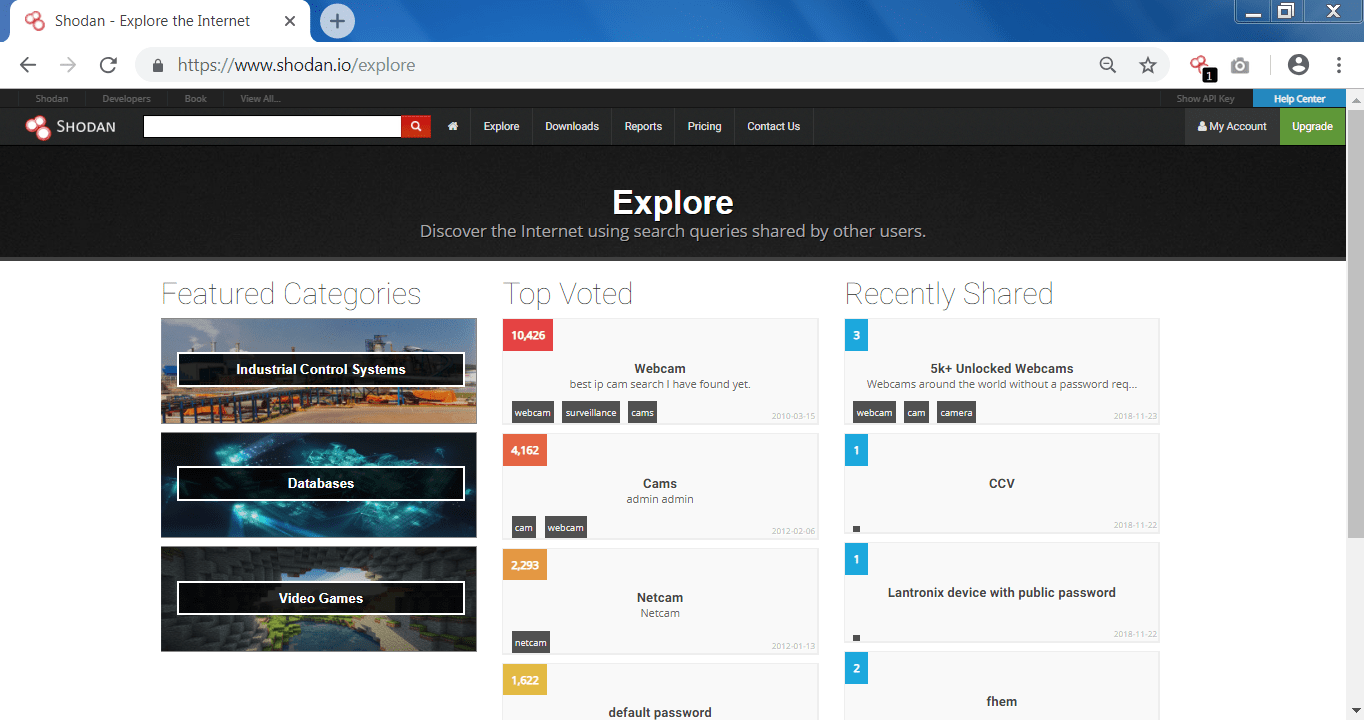Select the surveillance tag
This screenshot has height=720, width=1370.
click(591, 412)
